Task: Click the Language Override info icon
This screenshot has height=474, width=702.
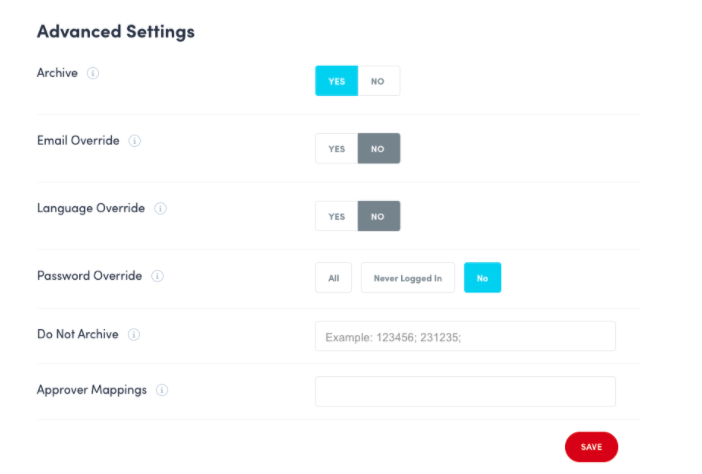Action: [160, 209]
